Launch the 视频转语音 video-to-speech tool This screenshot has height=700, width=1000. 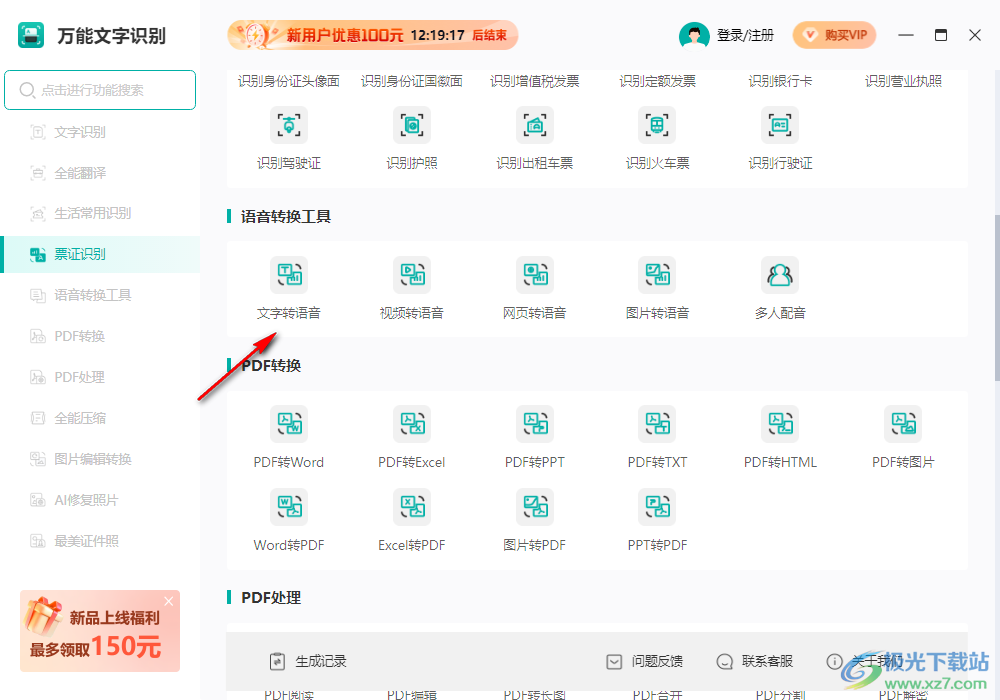(x=412, y=289)
